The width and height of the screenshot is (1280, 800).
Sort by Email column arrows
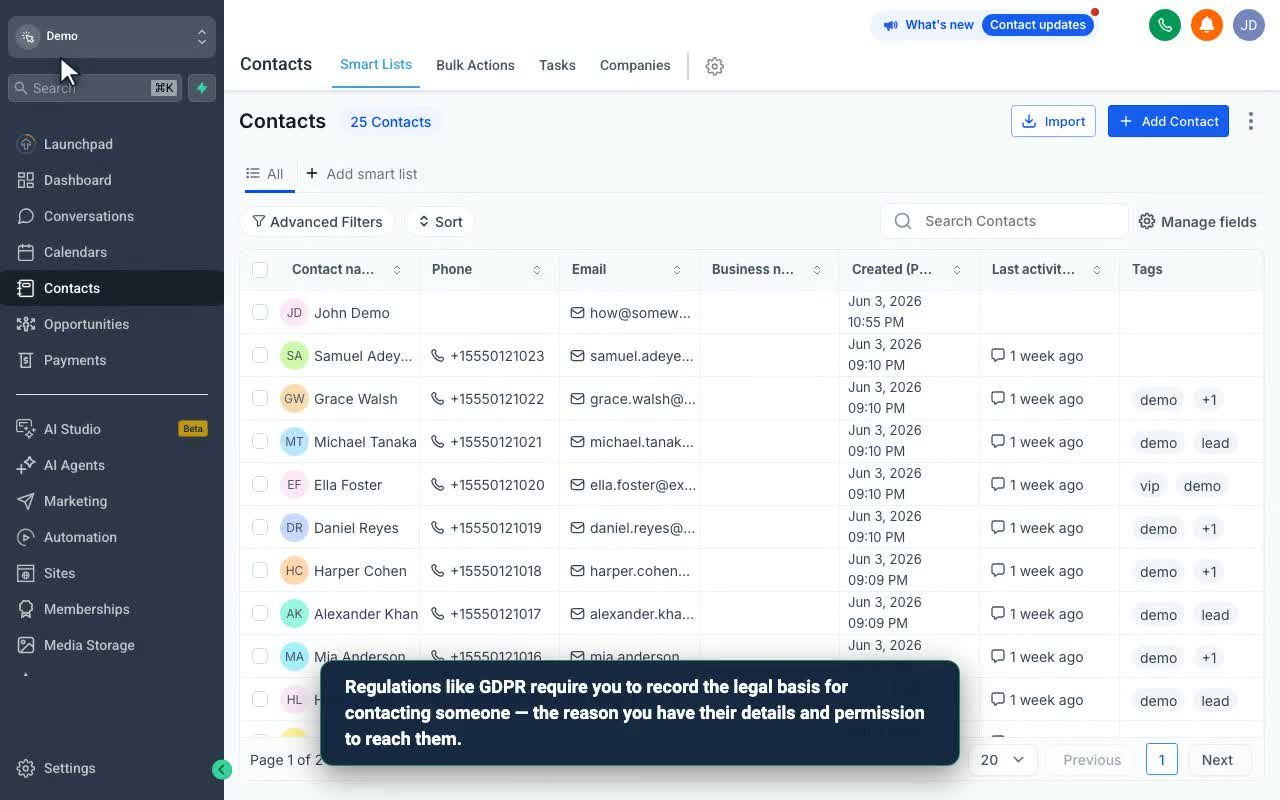coord(677,270)
